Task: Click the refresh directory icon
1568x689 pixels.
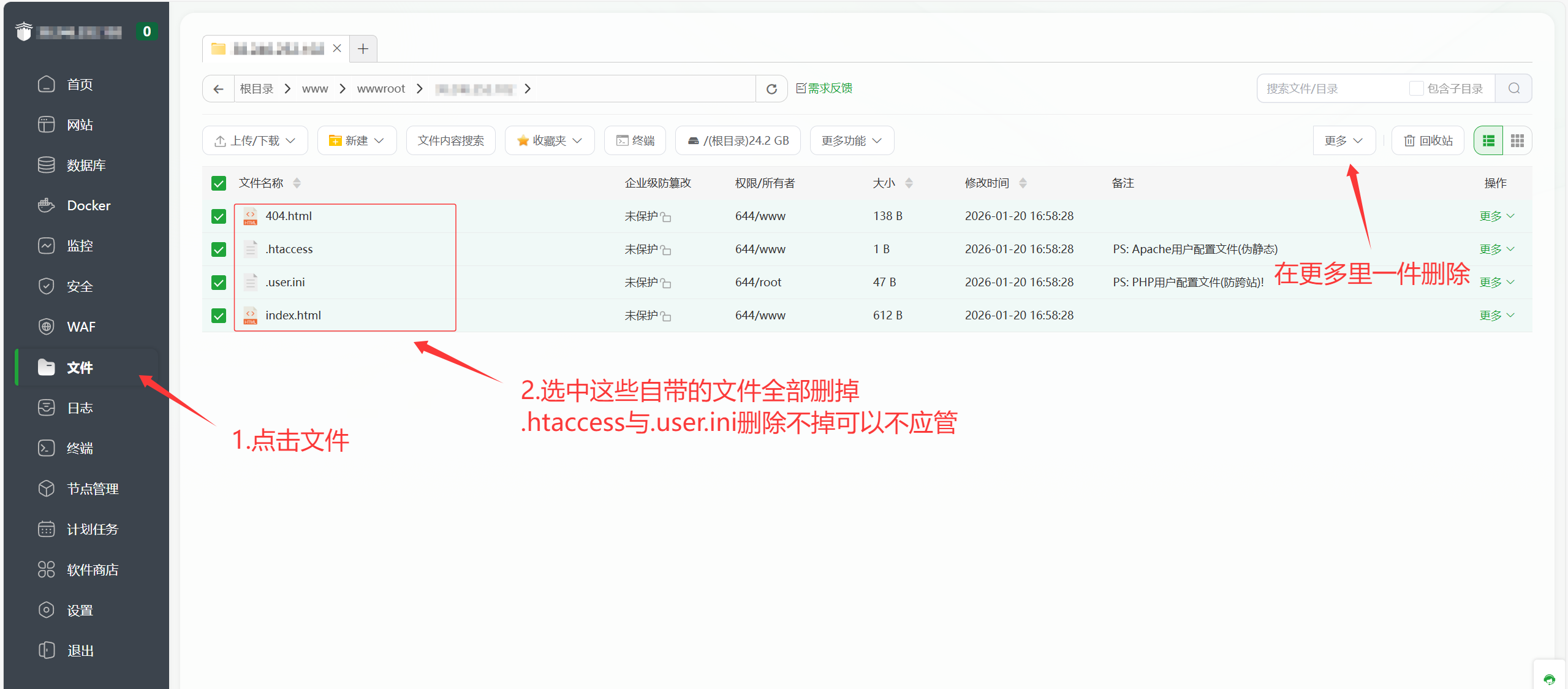Action: [x=771, y=89]
